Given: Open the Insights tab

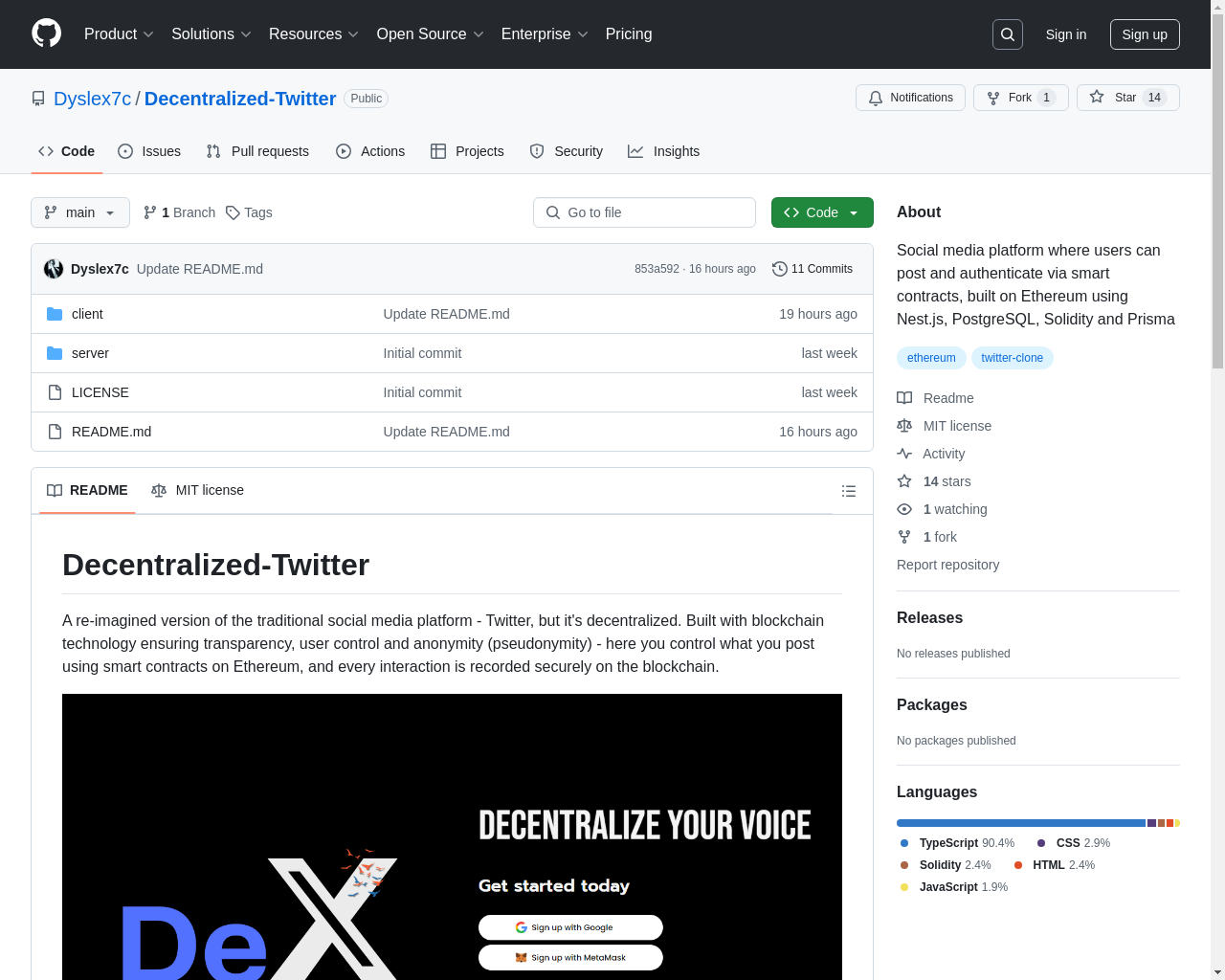Looking at the screenshot, I should [x=663, y=151].
